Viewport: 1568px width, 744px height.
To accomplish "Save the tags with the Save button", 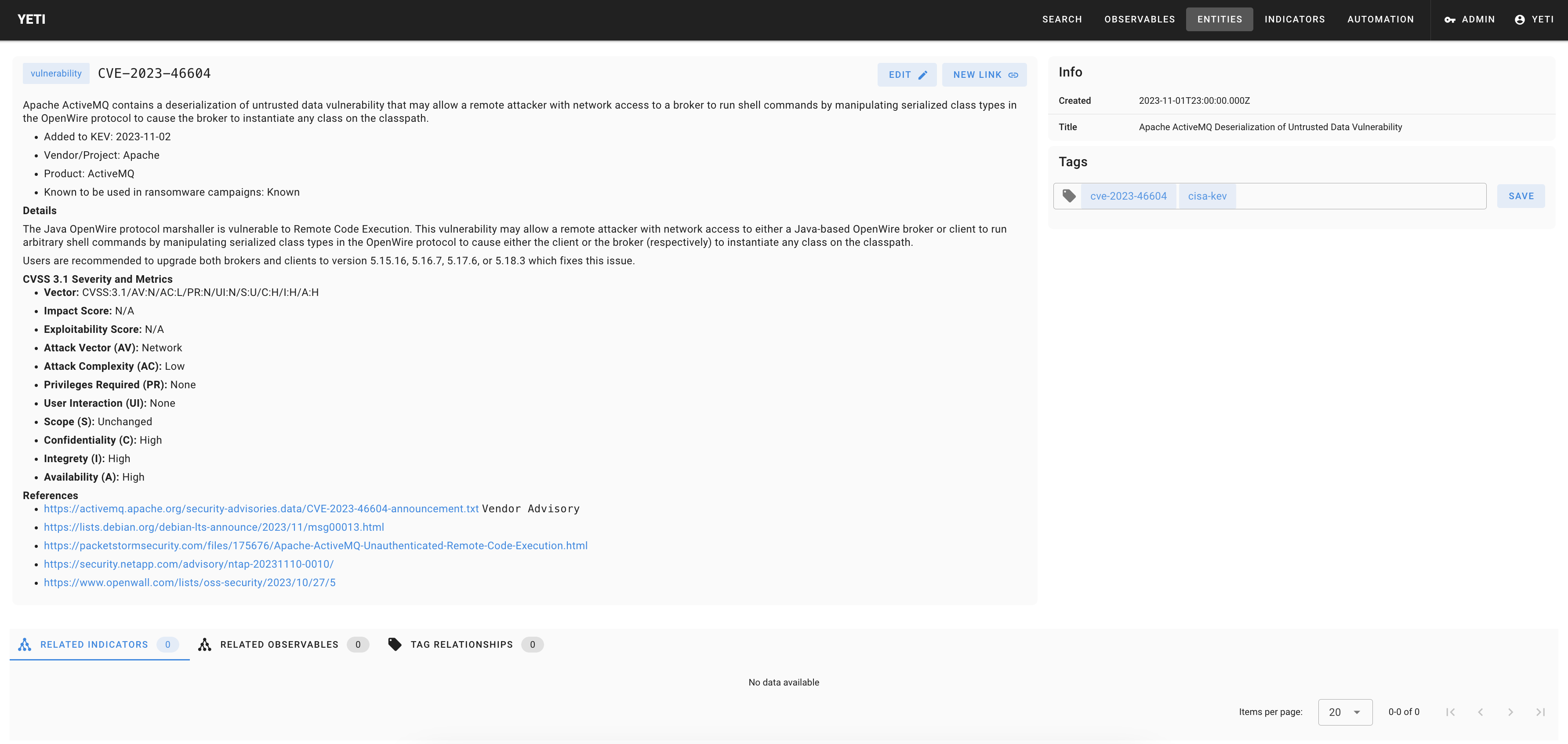I will [1521, 196].
